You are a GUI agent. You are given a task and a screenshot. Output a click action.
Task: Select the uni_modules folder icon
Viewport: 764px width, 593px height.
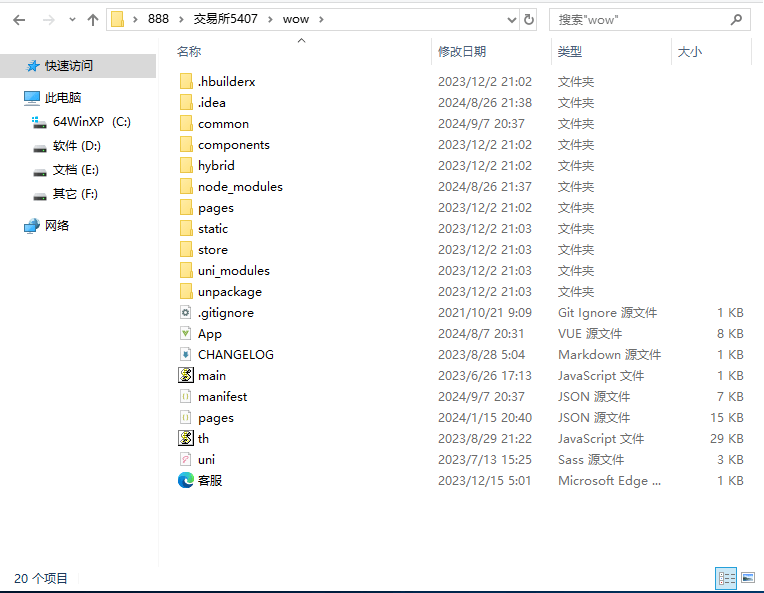coord(186,270)
